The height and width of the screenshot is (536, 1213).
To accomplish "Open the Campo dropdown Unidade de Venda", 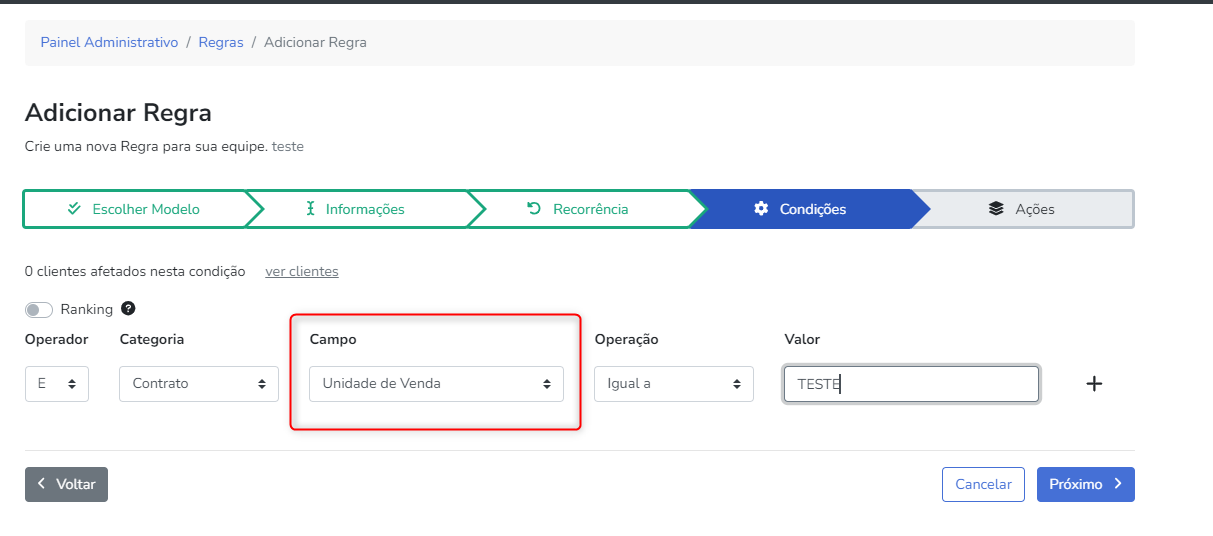I will click(x=436, y=384).
